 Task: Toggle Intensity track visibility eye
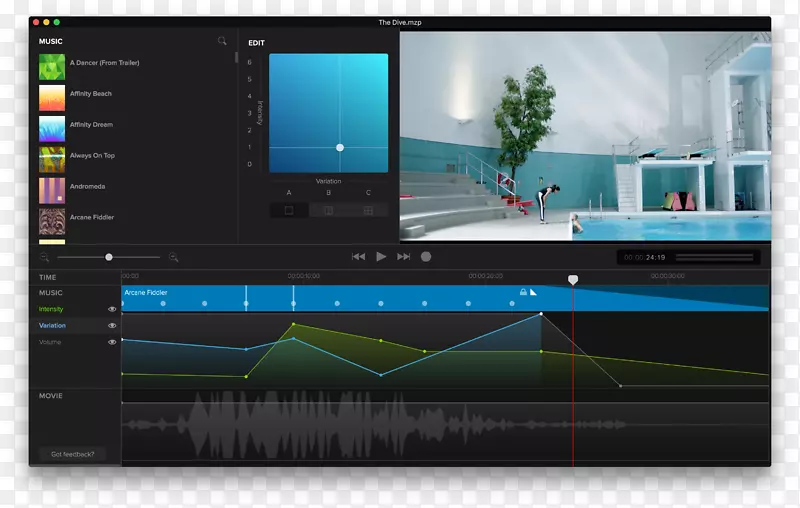(x=112, y=310)
